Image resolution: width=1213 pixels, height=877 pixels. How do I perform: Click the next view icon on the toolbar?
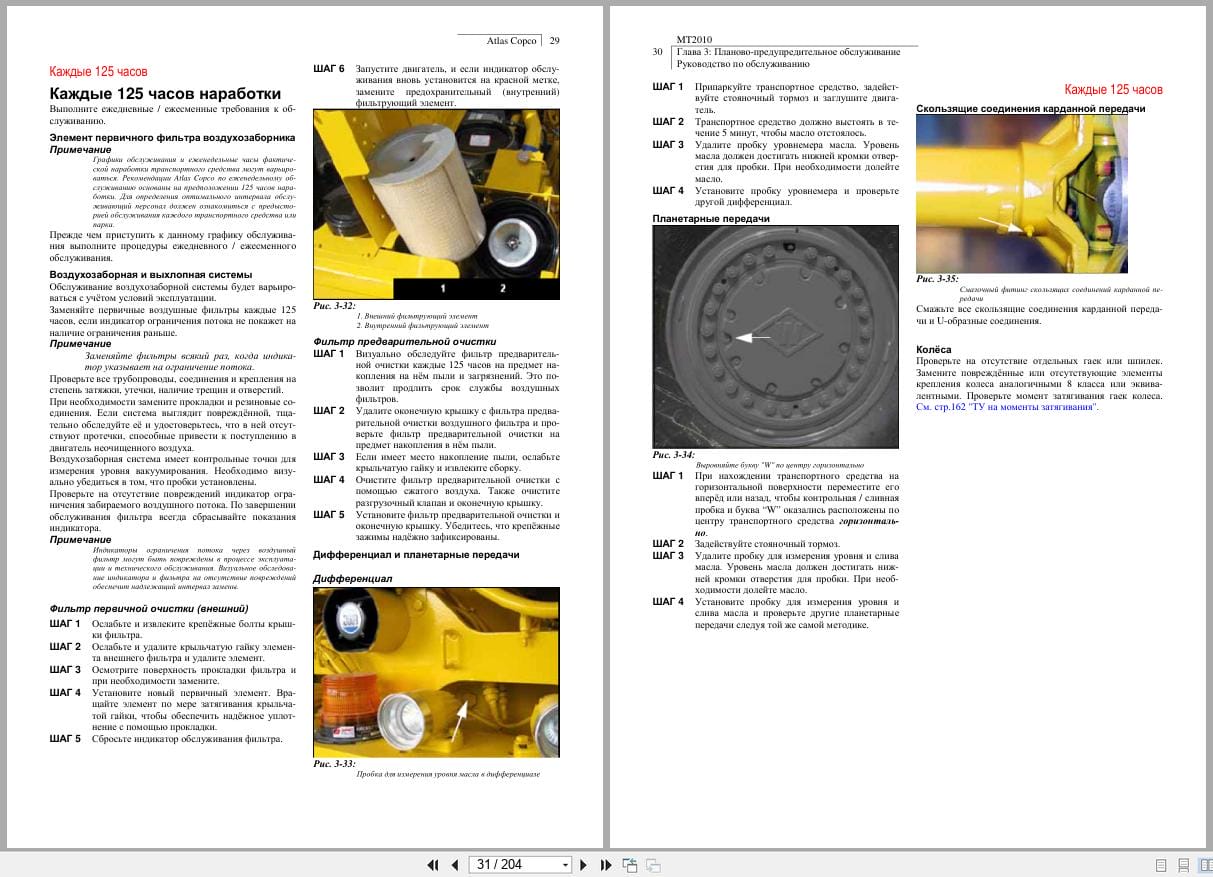(x=656, y=864)
